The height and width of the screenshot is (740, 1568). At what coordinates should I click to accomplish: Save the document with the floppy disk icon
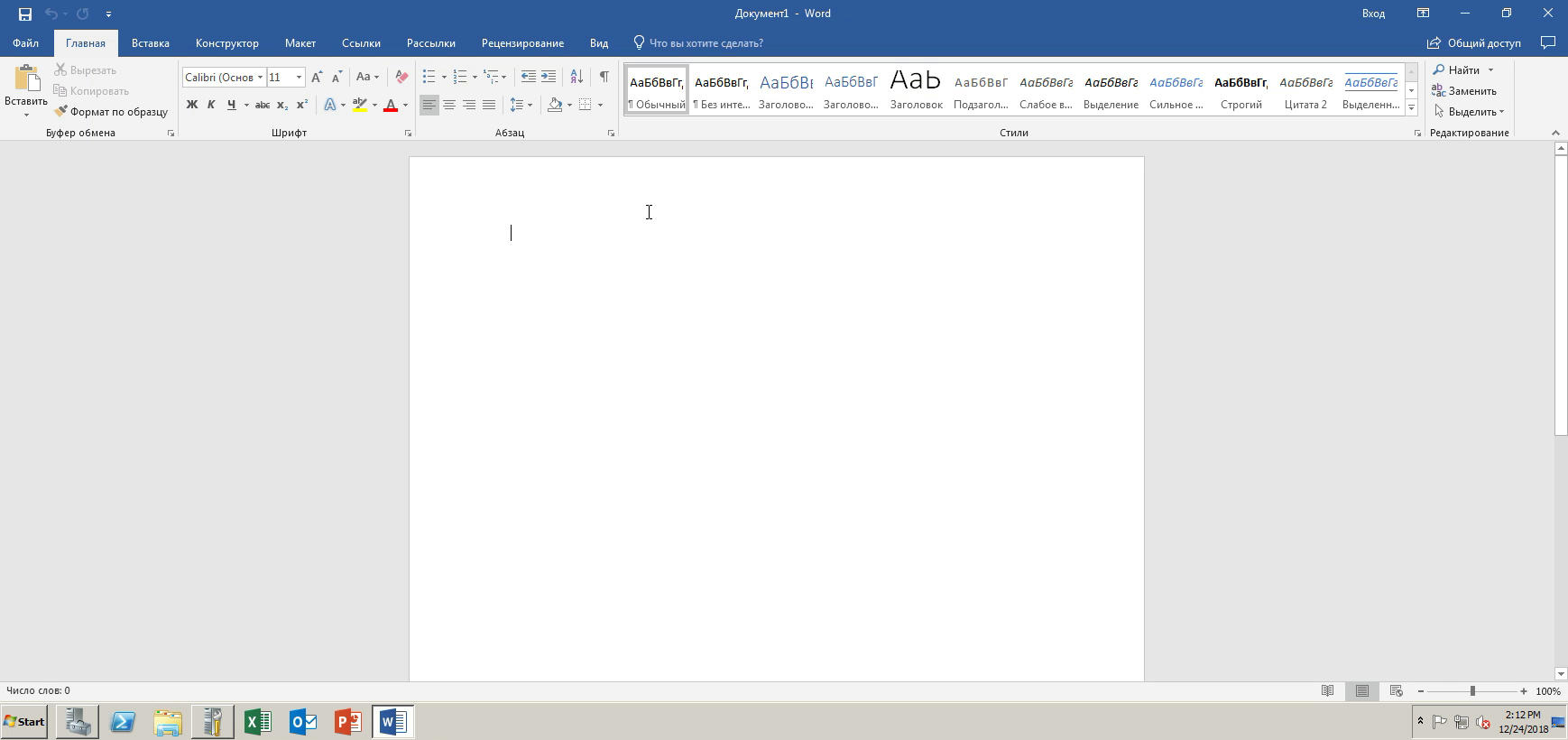(24, 14)
